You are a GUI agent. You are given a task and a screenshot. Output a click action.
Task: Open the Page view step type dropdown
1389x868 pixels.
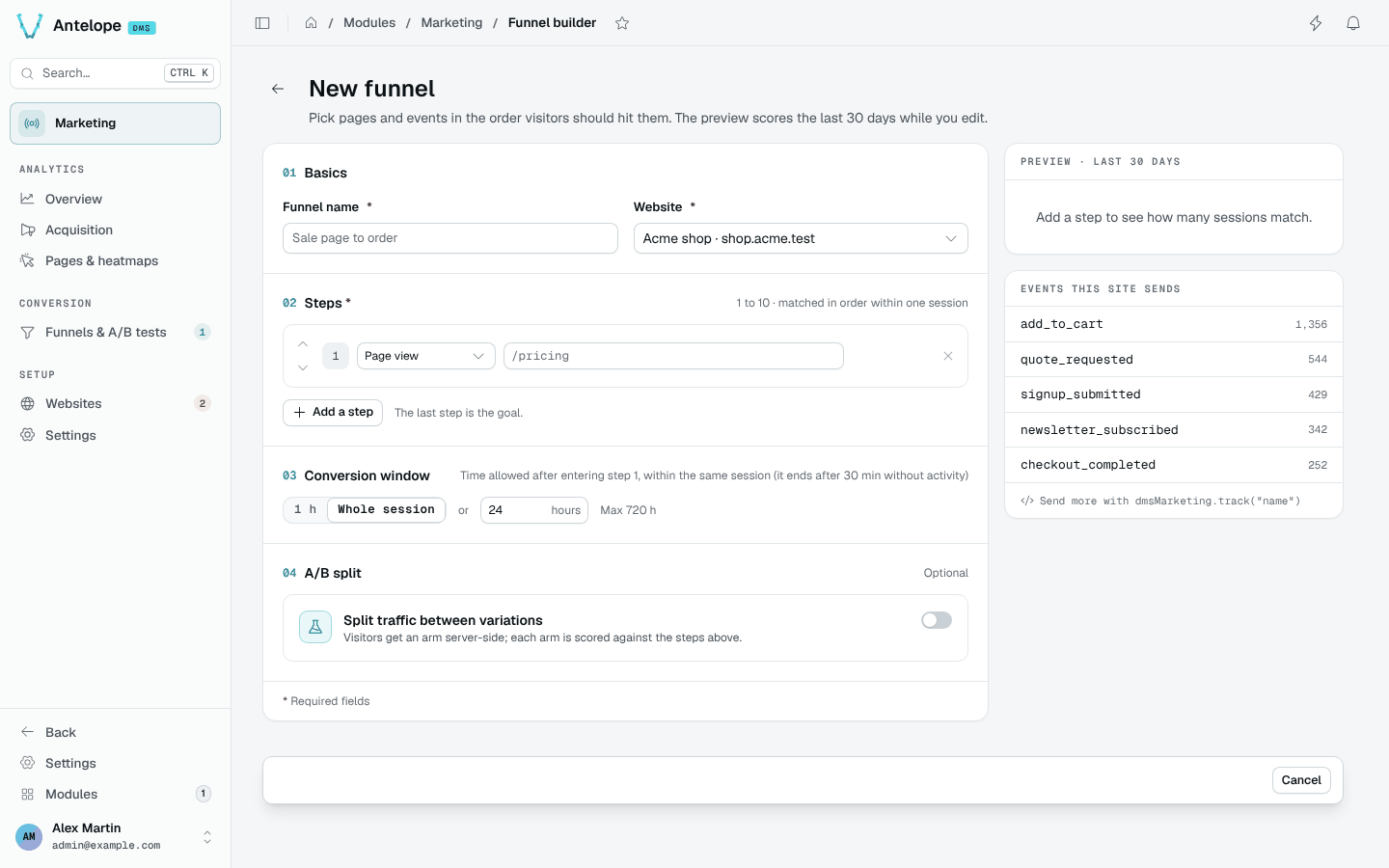[425, 356]
